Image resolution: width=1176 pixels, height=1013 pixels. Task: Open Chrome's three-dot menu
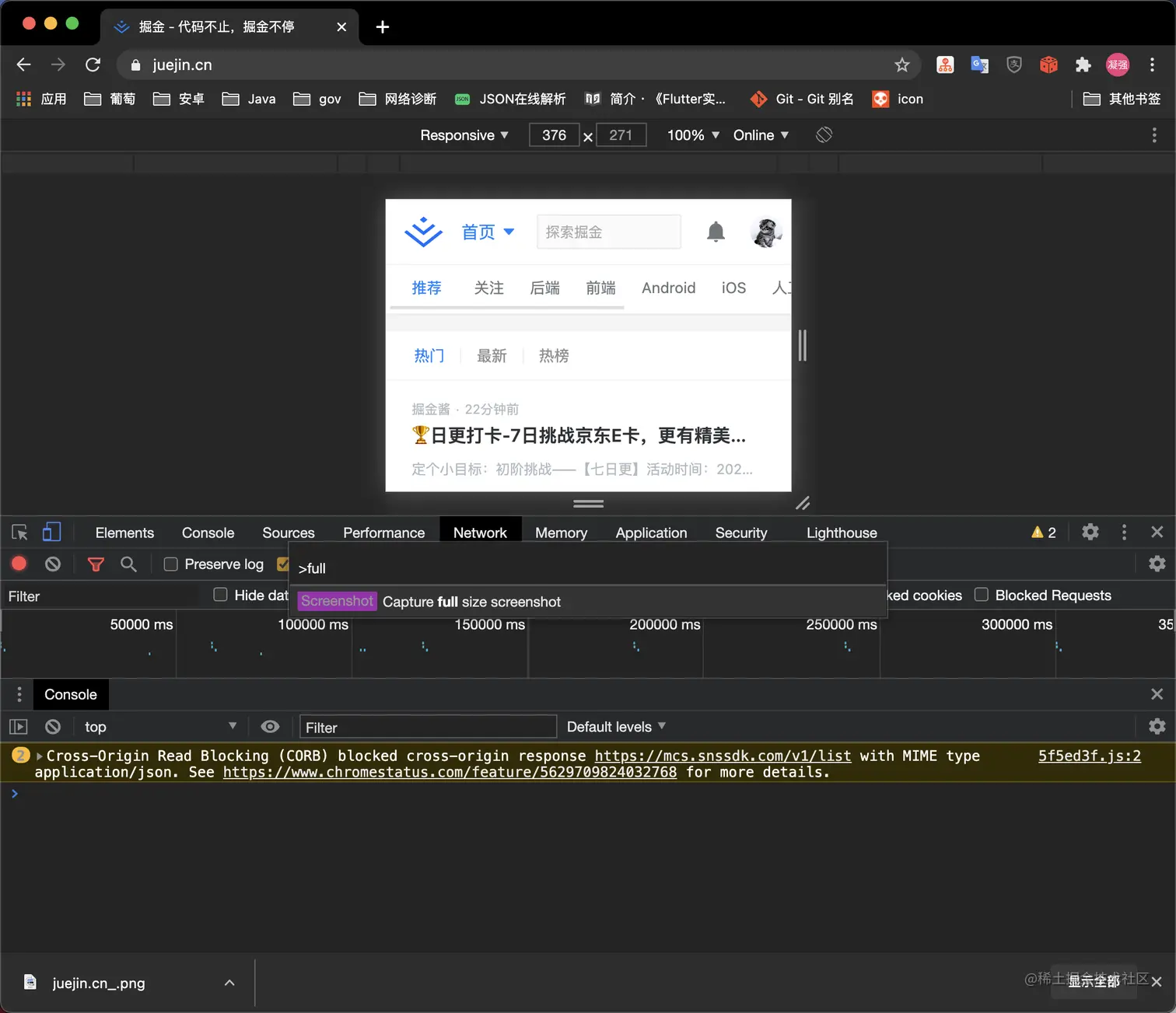pyautogui.click(x=1153, y=65)
